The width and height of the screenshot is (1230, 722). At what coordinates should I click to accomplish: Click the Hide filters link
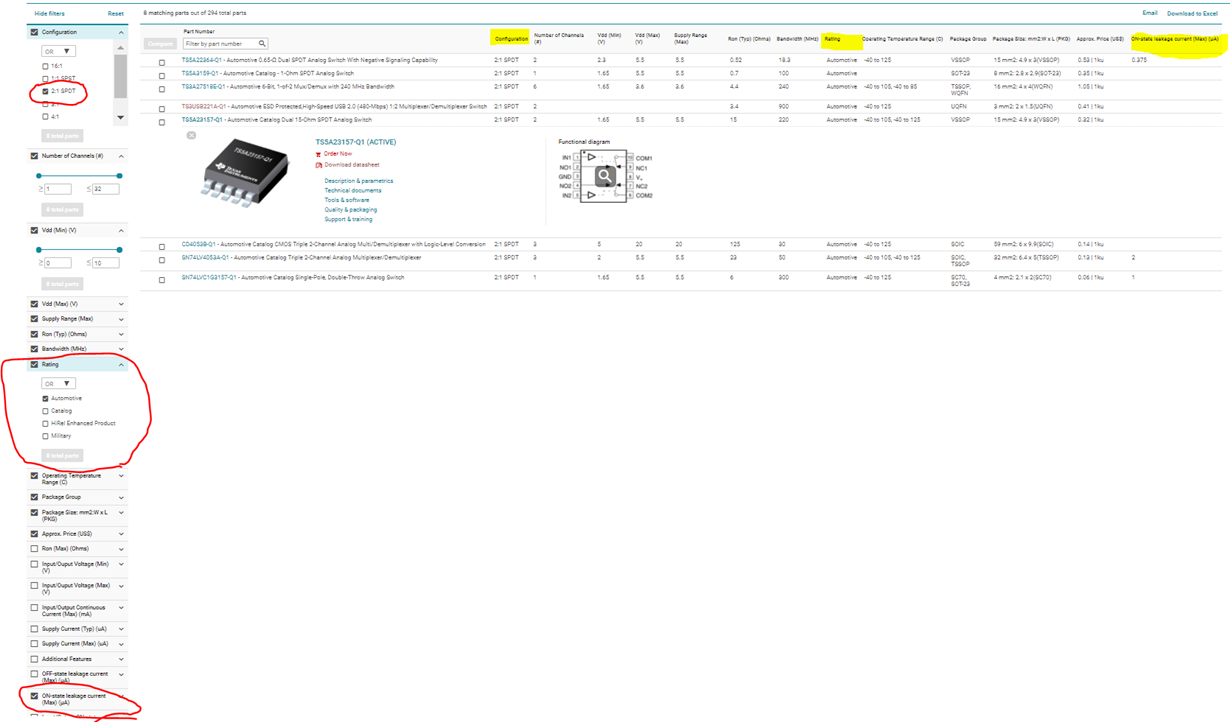click(x=49, y=14)
